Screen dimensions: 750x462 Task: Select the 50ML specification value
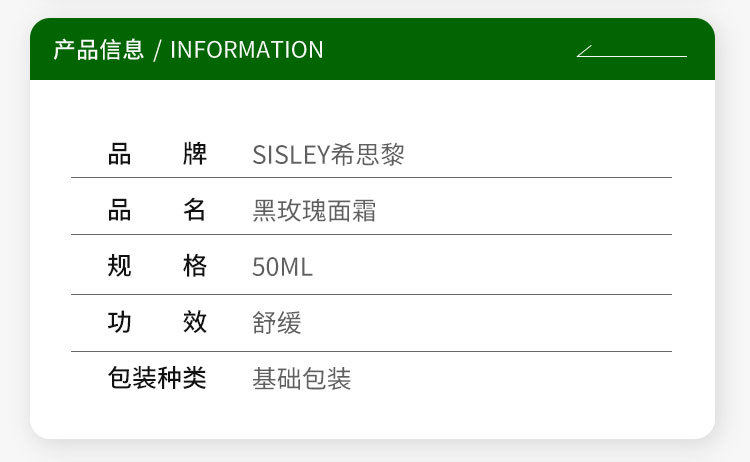(x=282, y=267)
